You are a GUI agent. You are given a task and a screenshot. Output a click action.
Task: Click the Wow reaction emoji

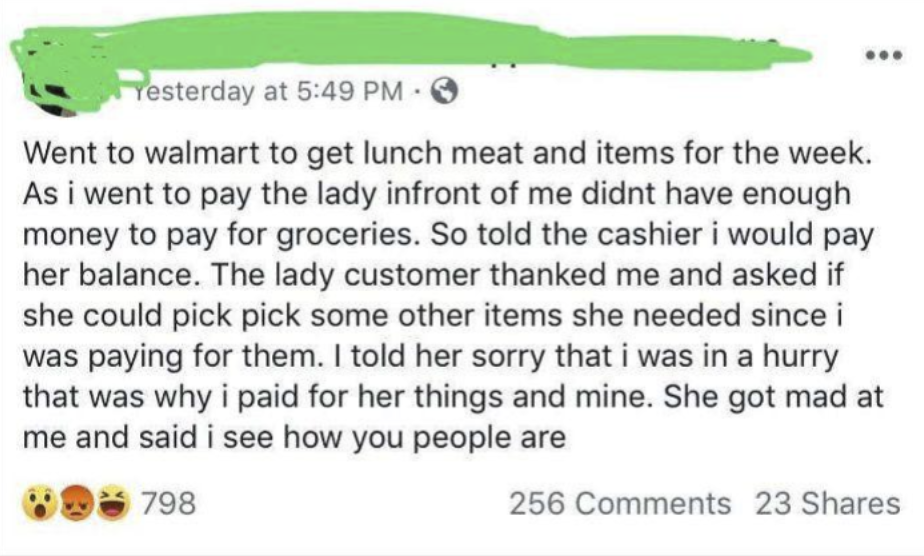[x=40, y=503]
